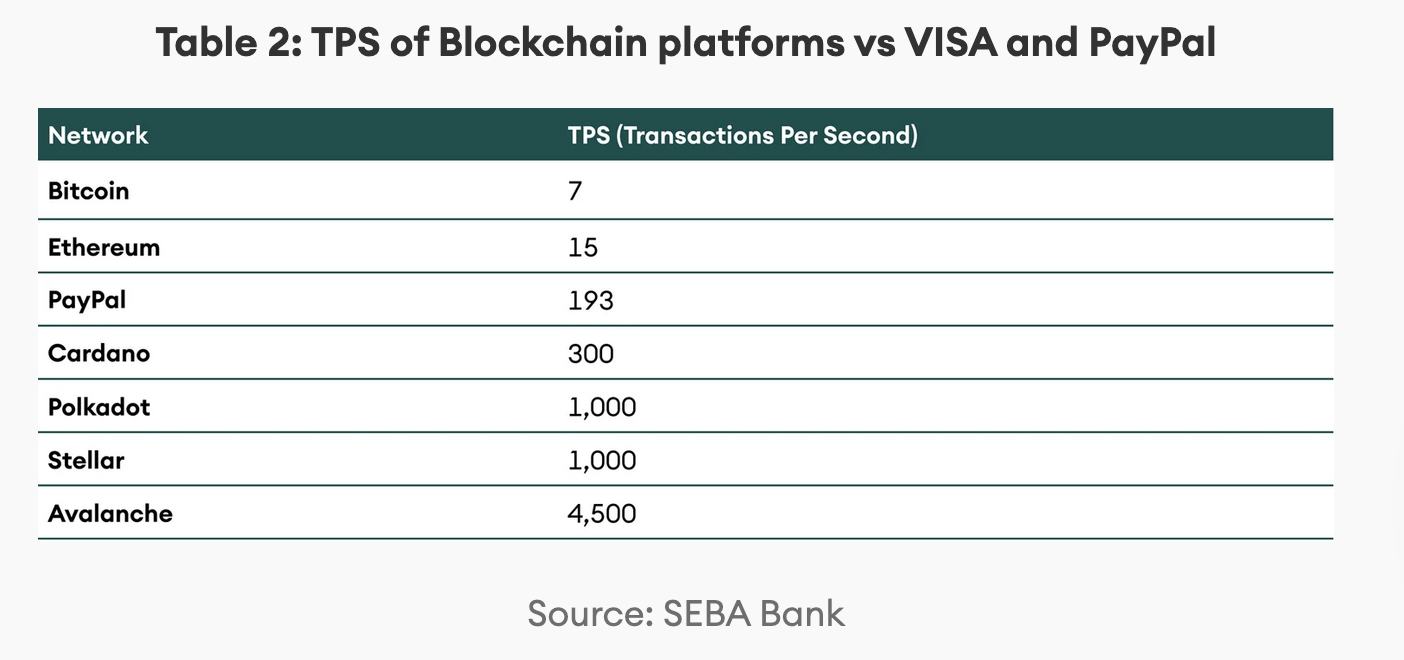Click the 'Source: SEBA Bank' caption

tap(686, 613)
